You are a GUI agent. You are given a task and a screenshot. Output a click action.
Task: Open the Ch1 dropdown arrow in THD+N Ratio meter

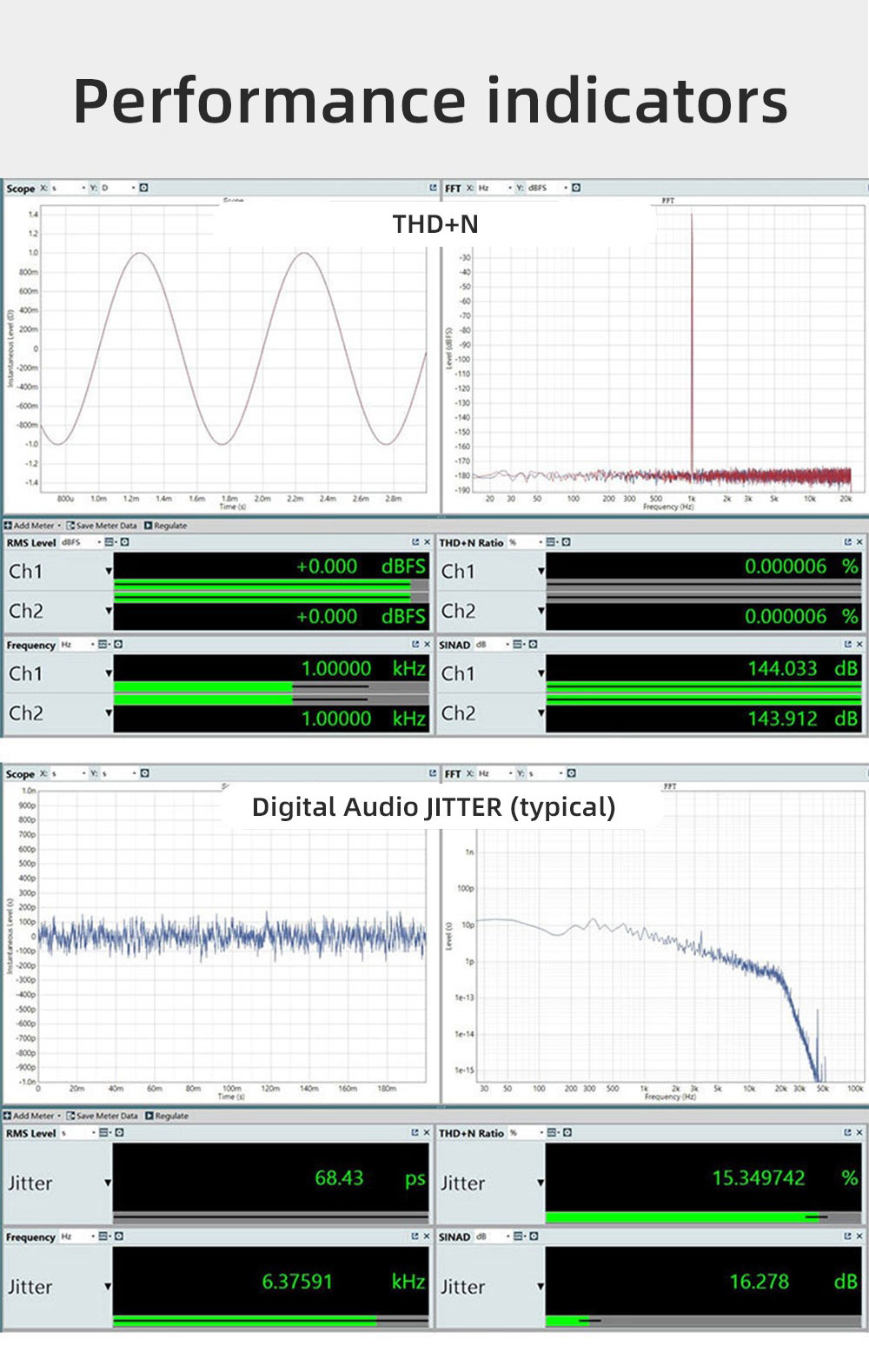(x=541, y=572)
